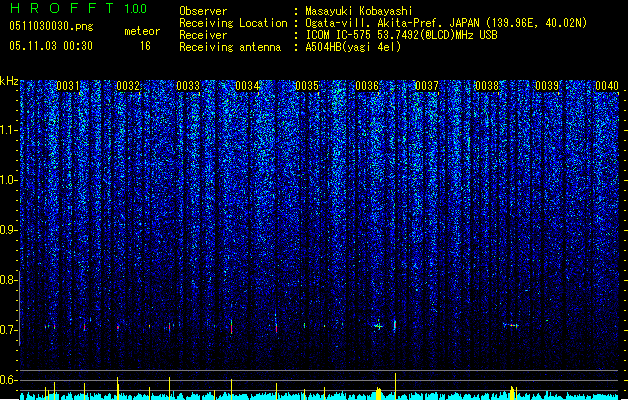Select the file name 0511030030.png
Image resolution: width=629 pixels, height=400 pixels.
click(x=51, y=26)
